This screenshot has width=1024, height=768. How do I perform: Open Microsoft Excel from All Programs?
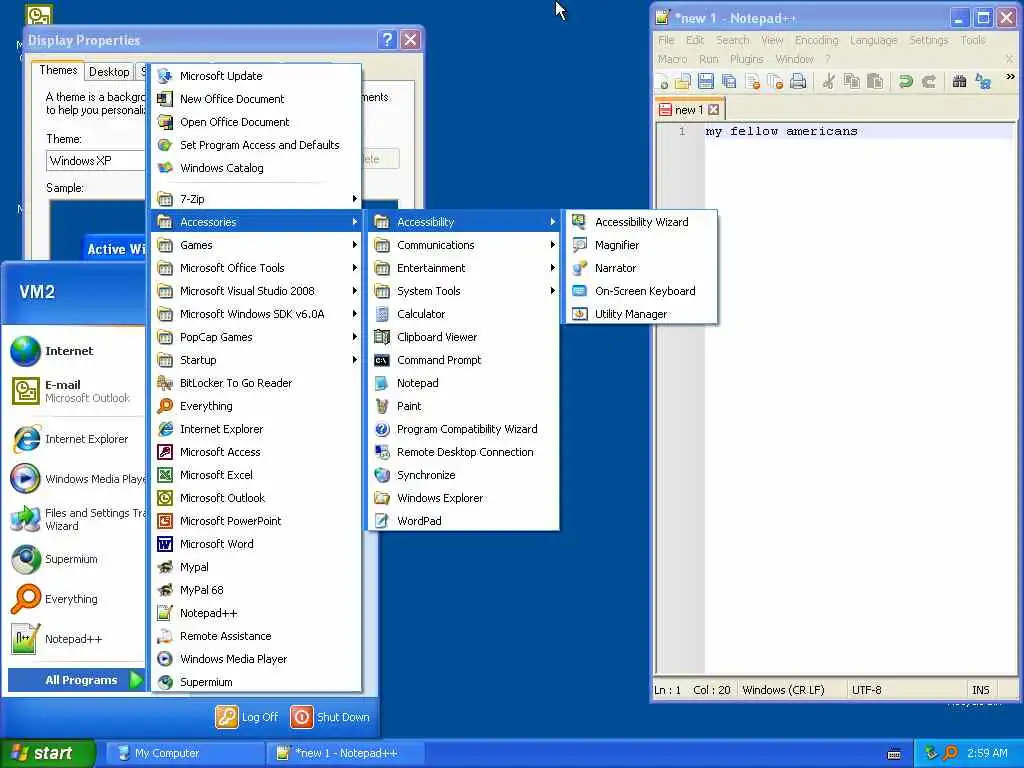click(x=257, y=475)
